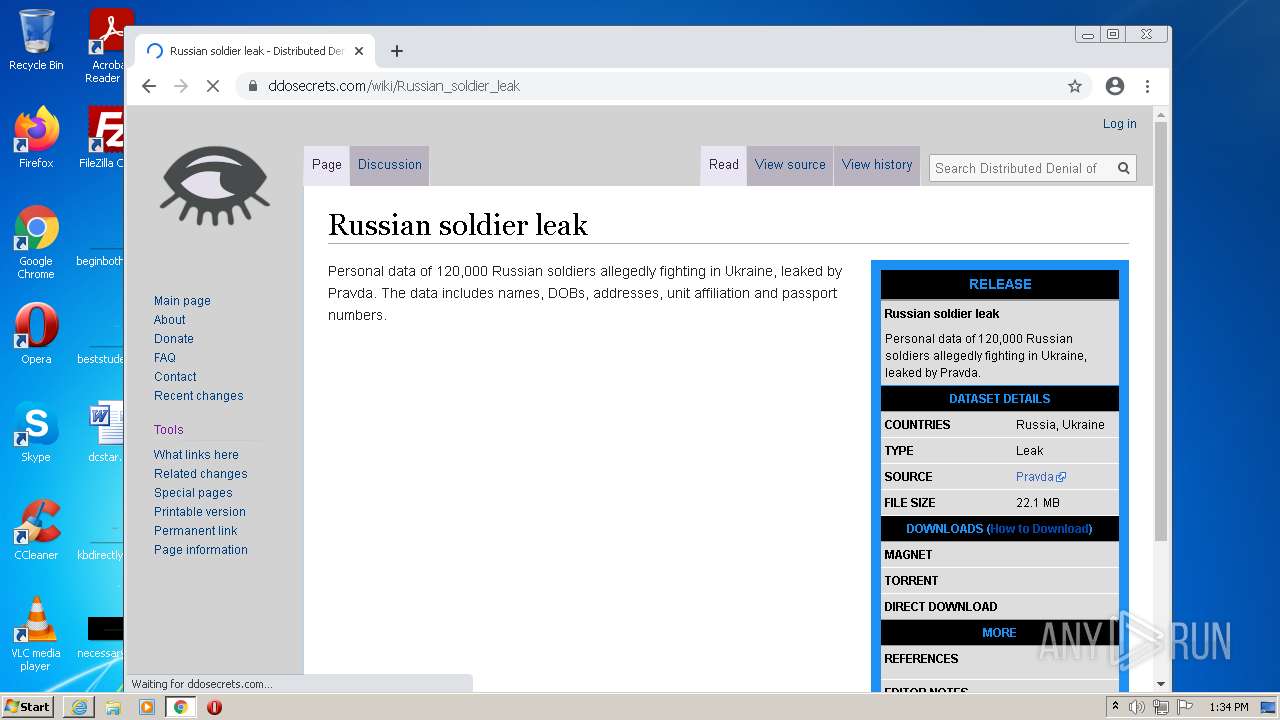This screenshot has height=720, width=1280.
Task: Click the address bar URL
Action: (x=394, y=86)
